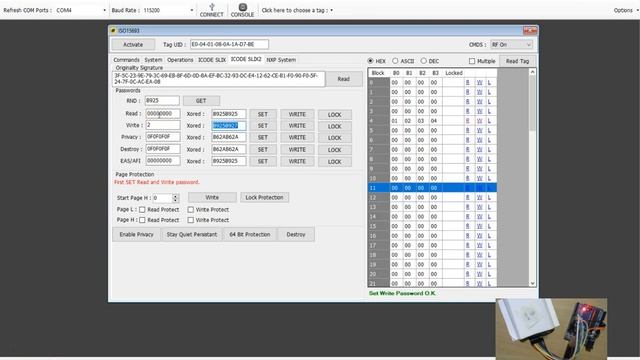Switch to the Operations tab
Viewport: 640px width, 360px height.
pyautogui.click(x=180, y=60)
